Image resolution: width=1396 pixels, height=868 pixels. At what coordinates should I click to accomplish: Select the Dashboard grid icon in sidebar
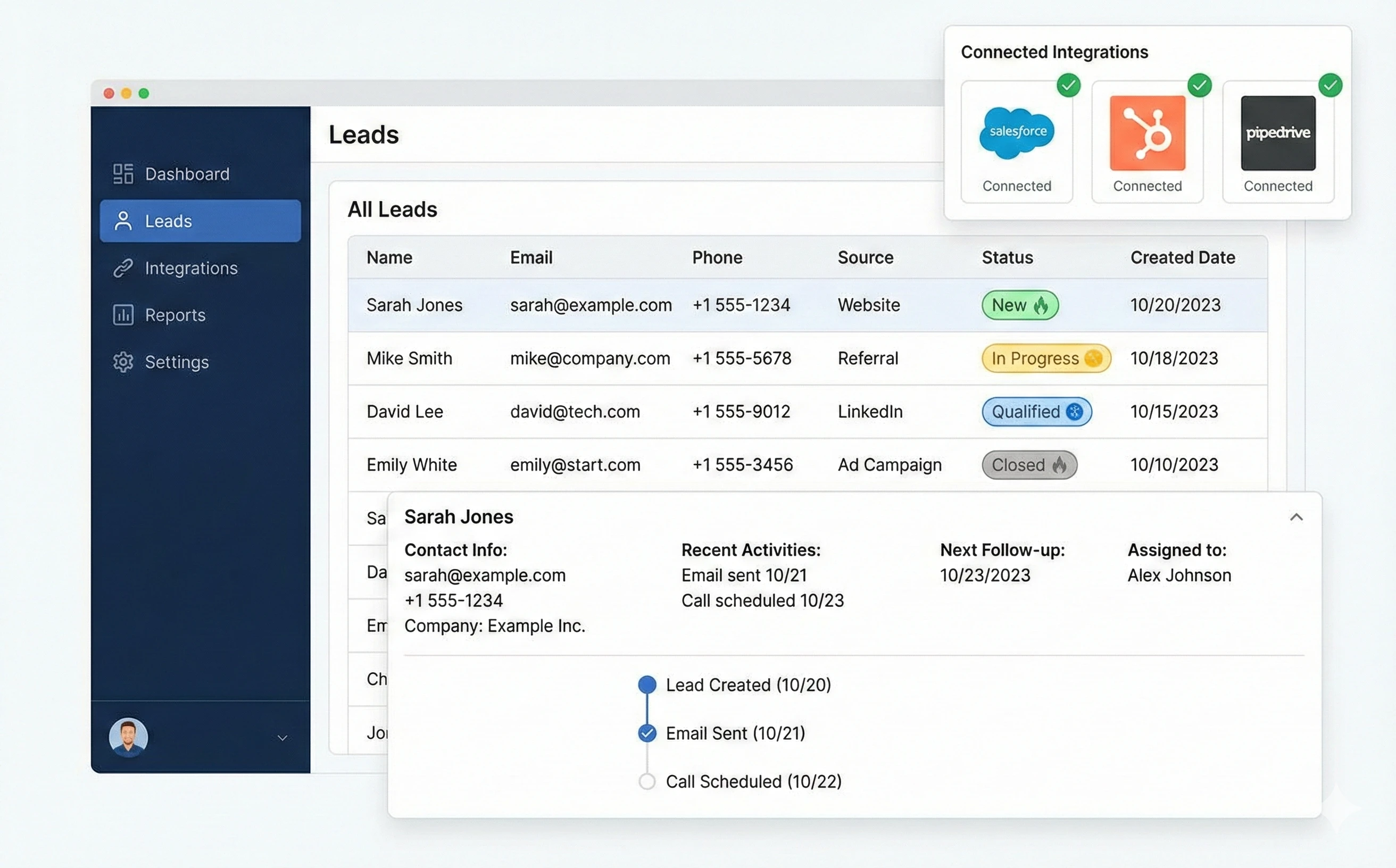click(x=122, y=174)
